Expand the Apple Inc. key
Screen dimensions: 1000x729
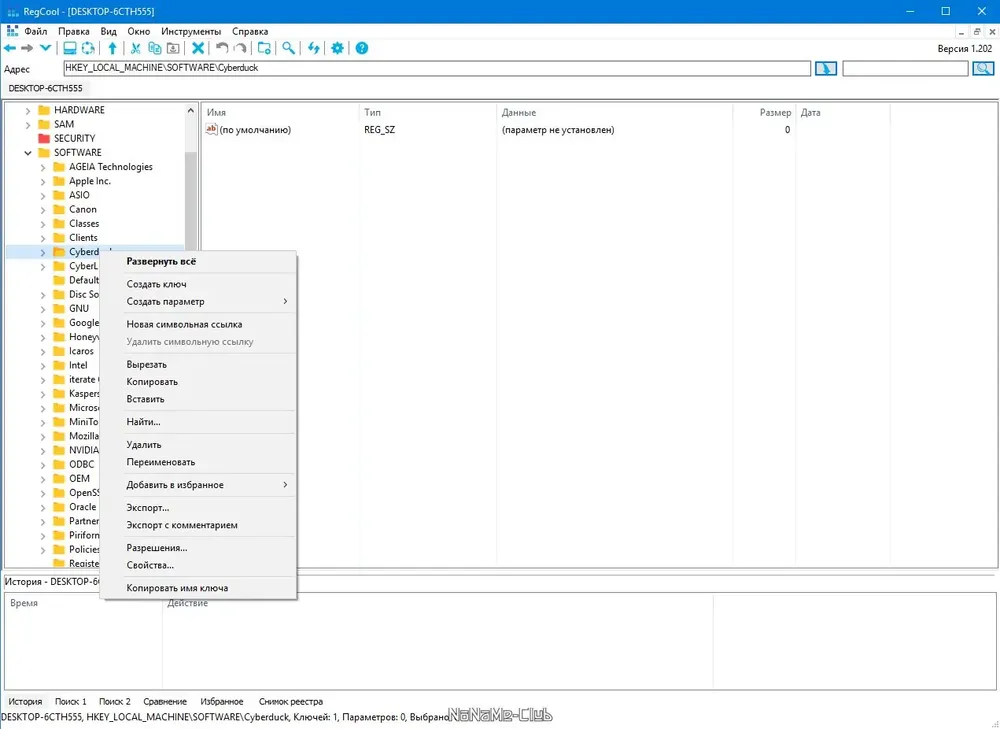(43, 182)
